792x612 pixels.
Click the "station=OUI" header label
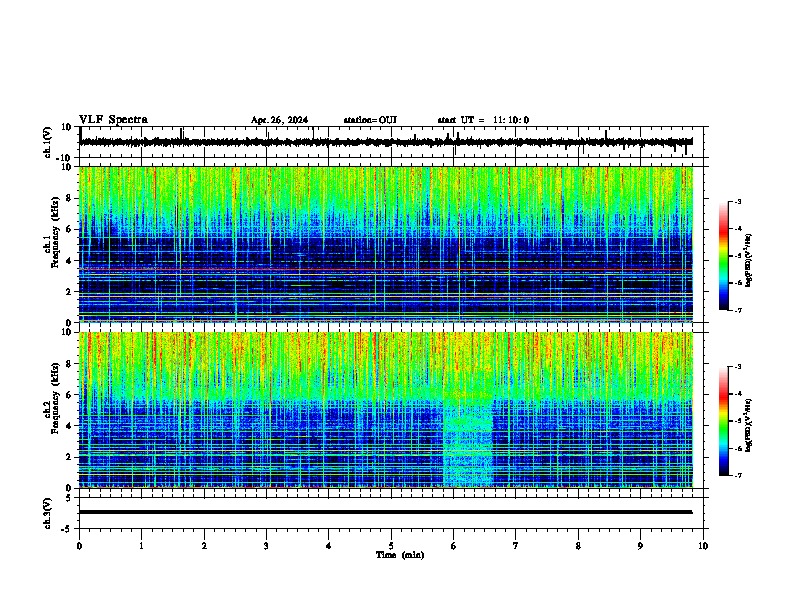(370, 120)
